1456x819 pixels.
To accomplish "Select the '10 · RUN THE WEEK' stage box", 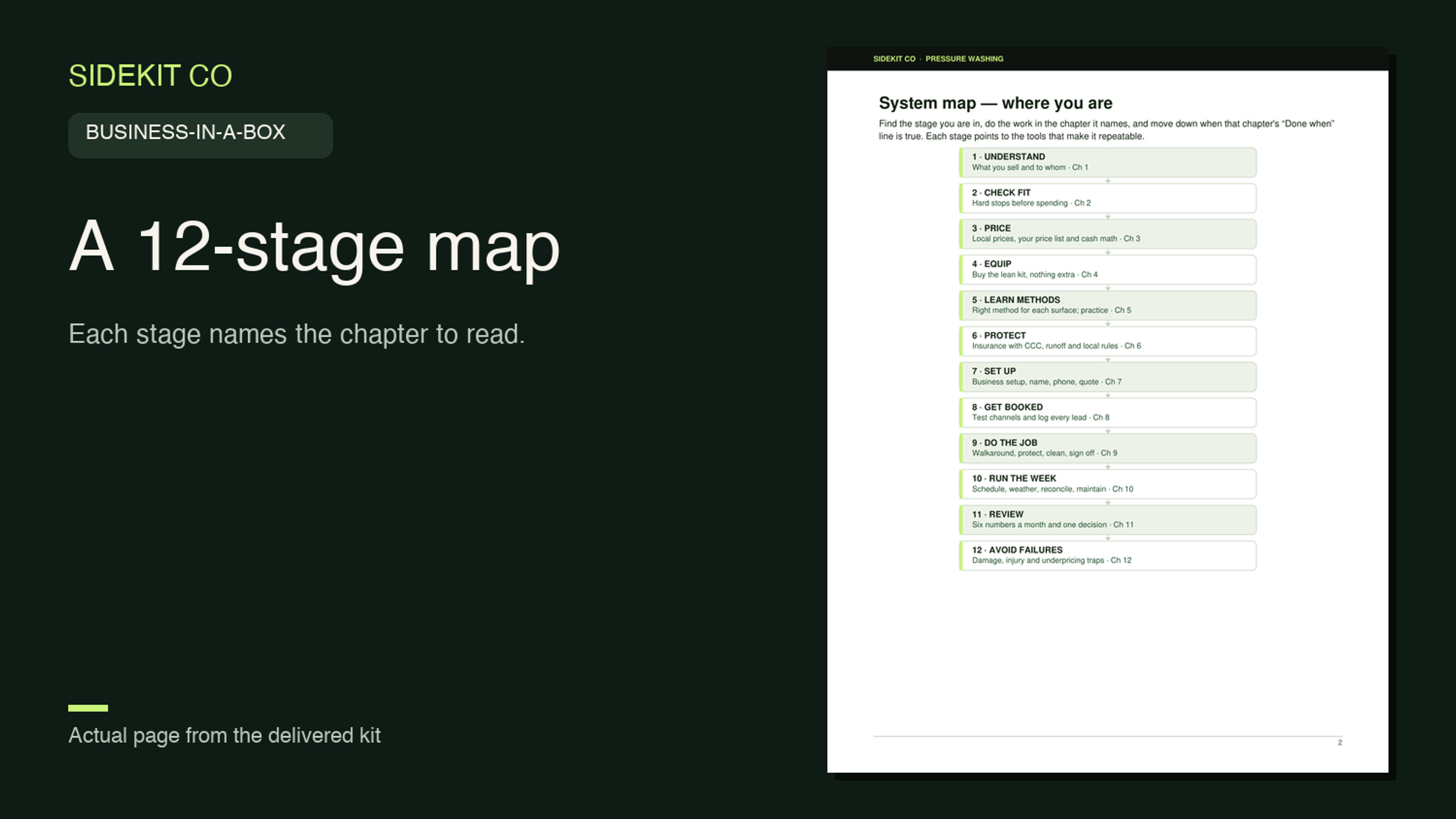I will (x=1107, y=484).
